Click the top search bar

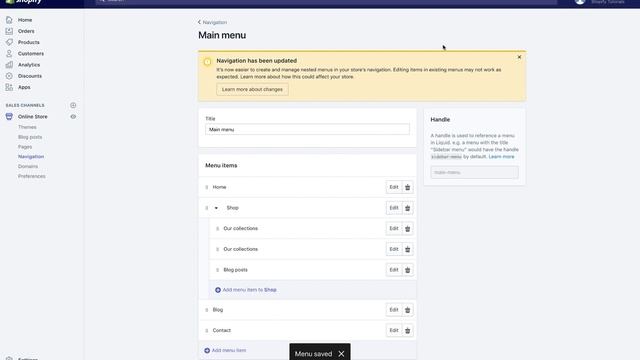pyautogui.click(x=326, y=2)
